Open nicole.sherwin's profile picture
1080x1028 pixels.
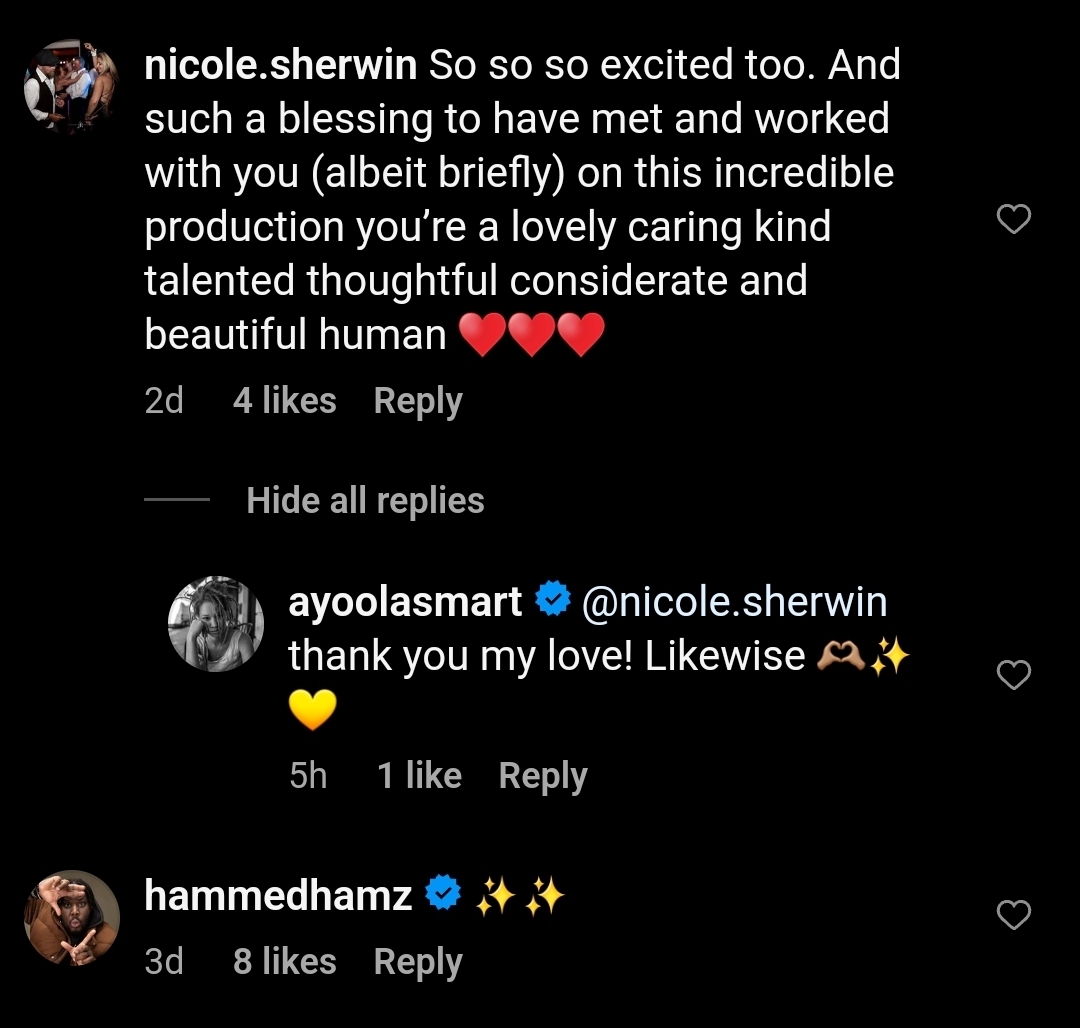point(71,87)
